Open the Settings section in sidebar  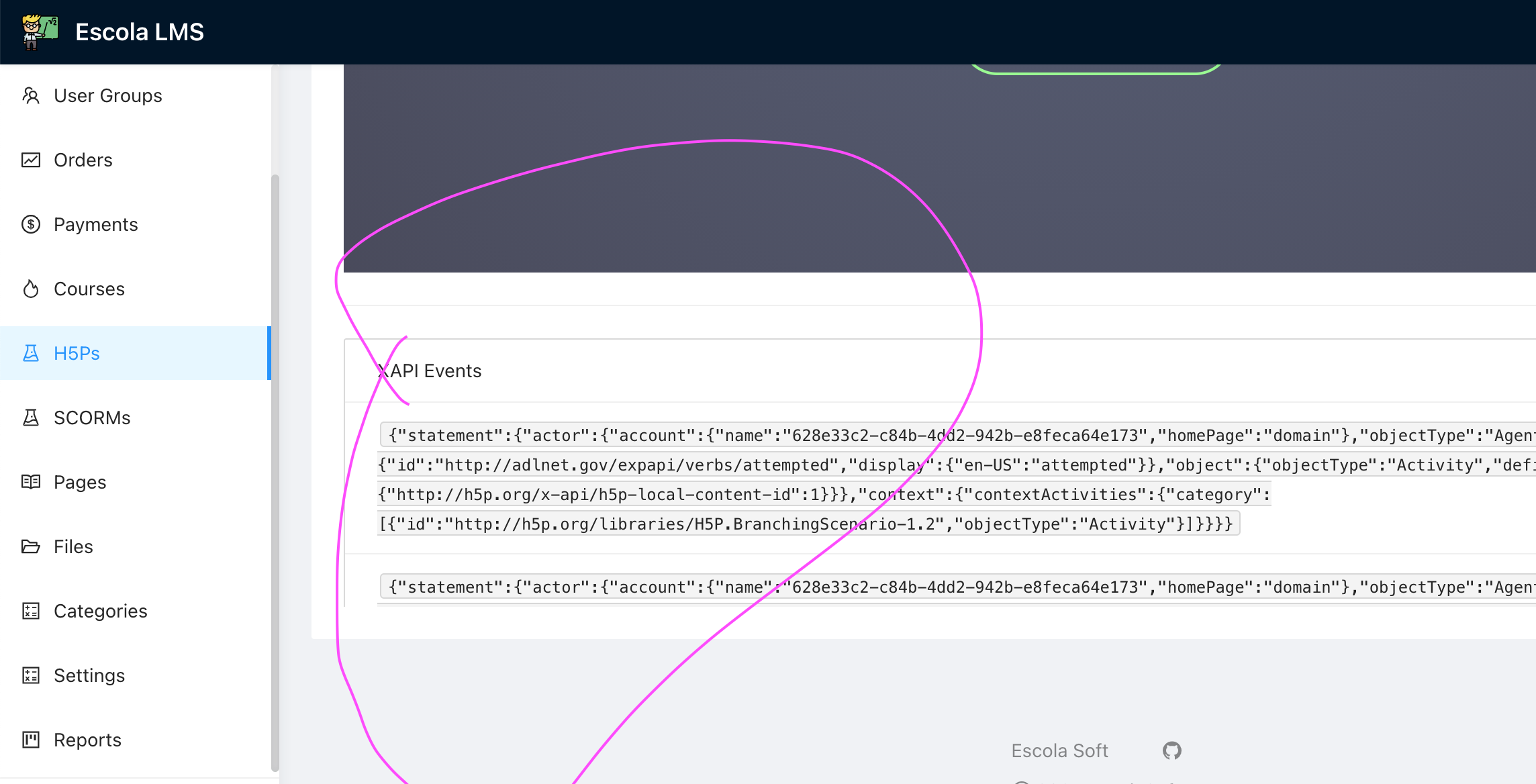[89, 675]
